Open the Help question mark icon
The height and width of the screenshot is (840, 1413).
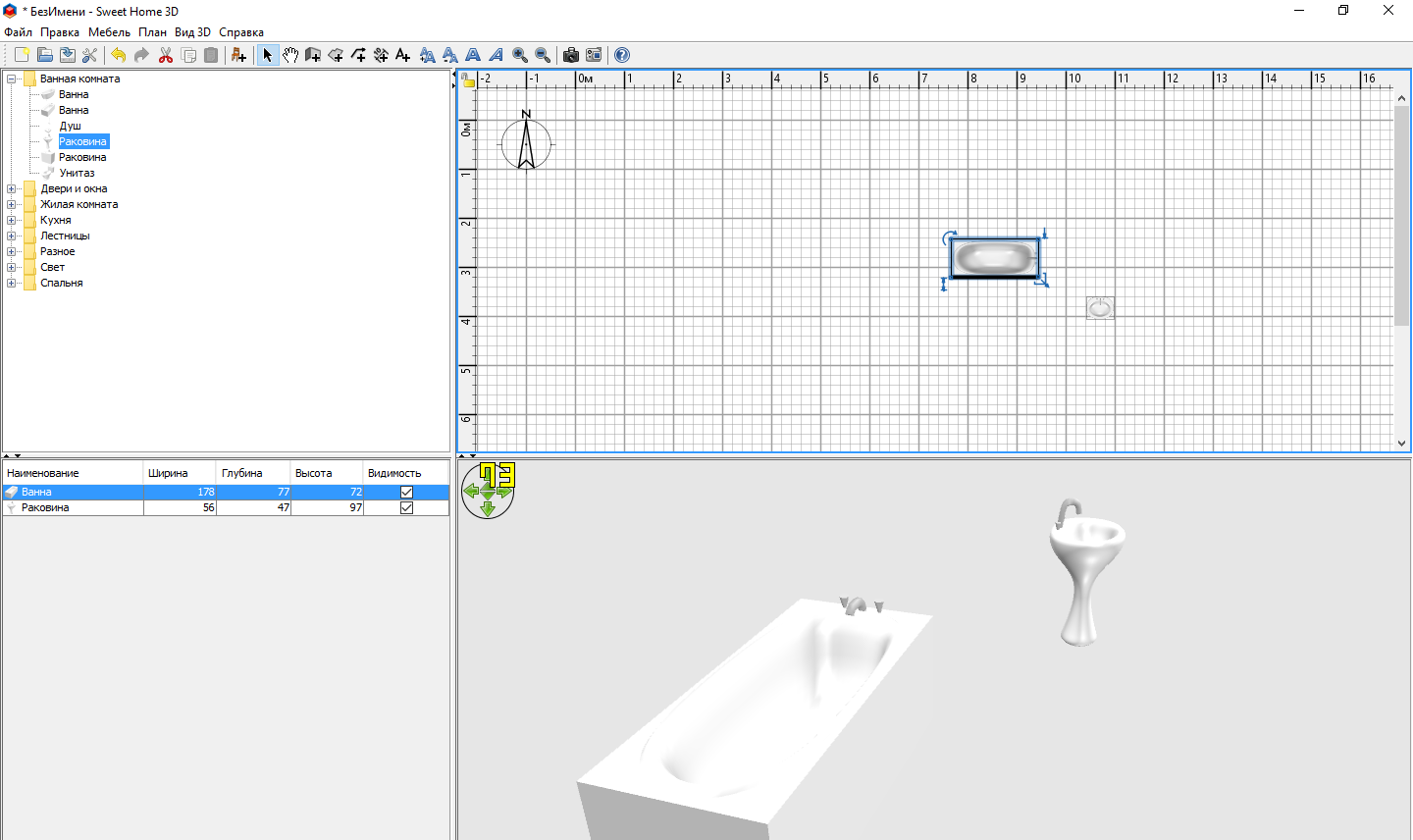click(x=621, y=55)
